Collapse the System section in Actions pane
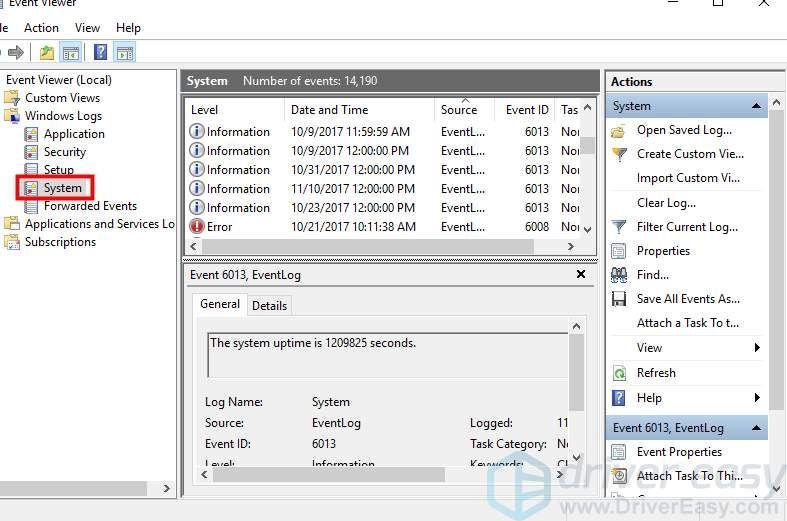Image resolution: width=787 pixels, height=521 pixels. click(x=756, y=106)
